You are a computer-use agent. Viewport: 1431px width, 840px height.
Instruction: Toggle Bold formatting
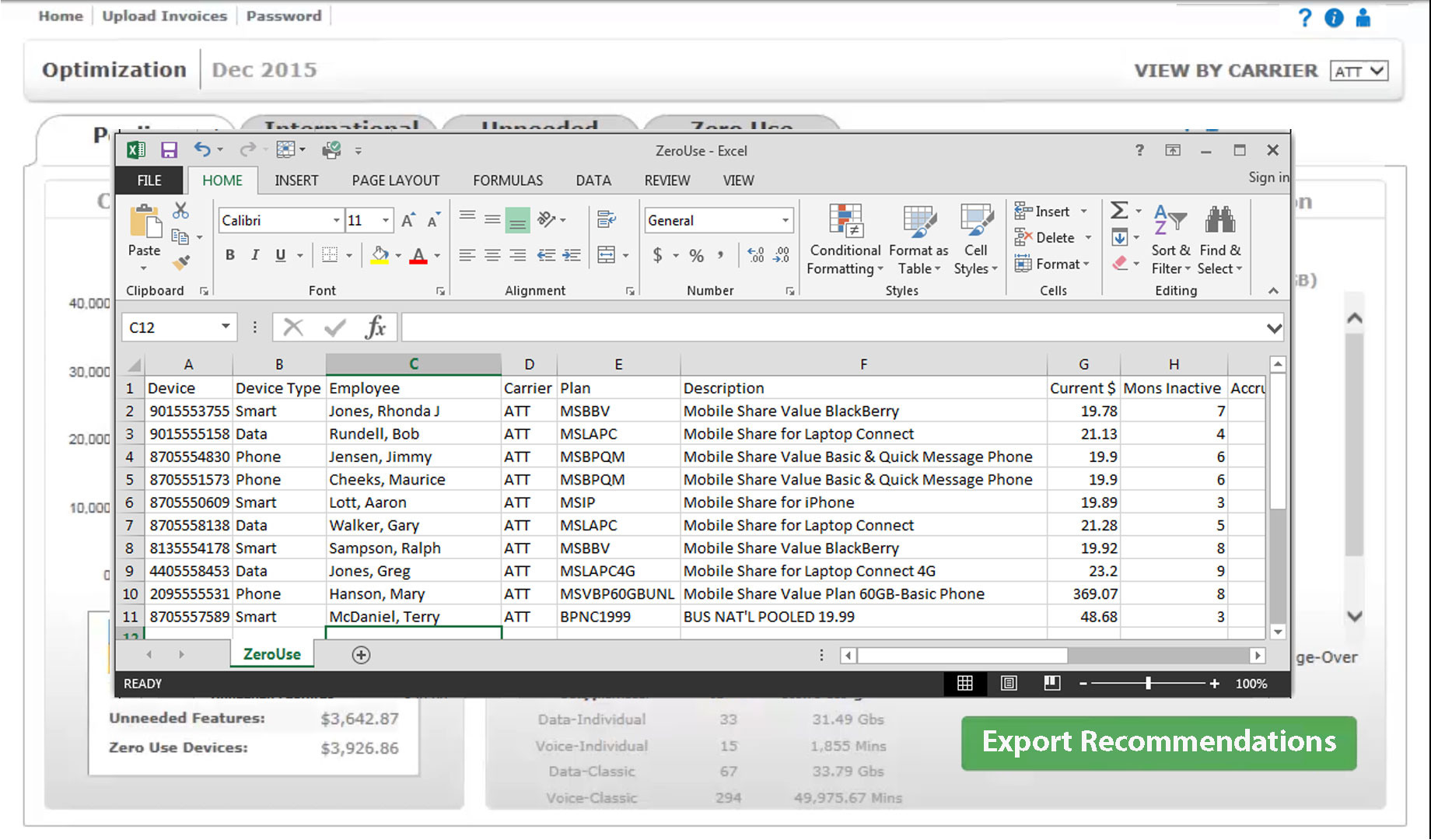(230, 255)
